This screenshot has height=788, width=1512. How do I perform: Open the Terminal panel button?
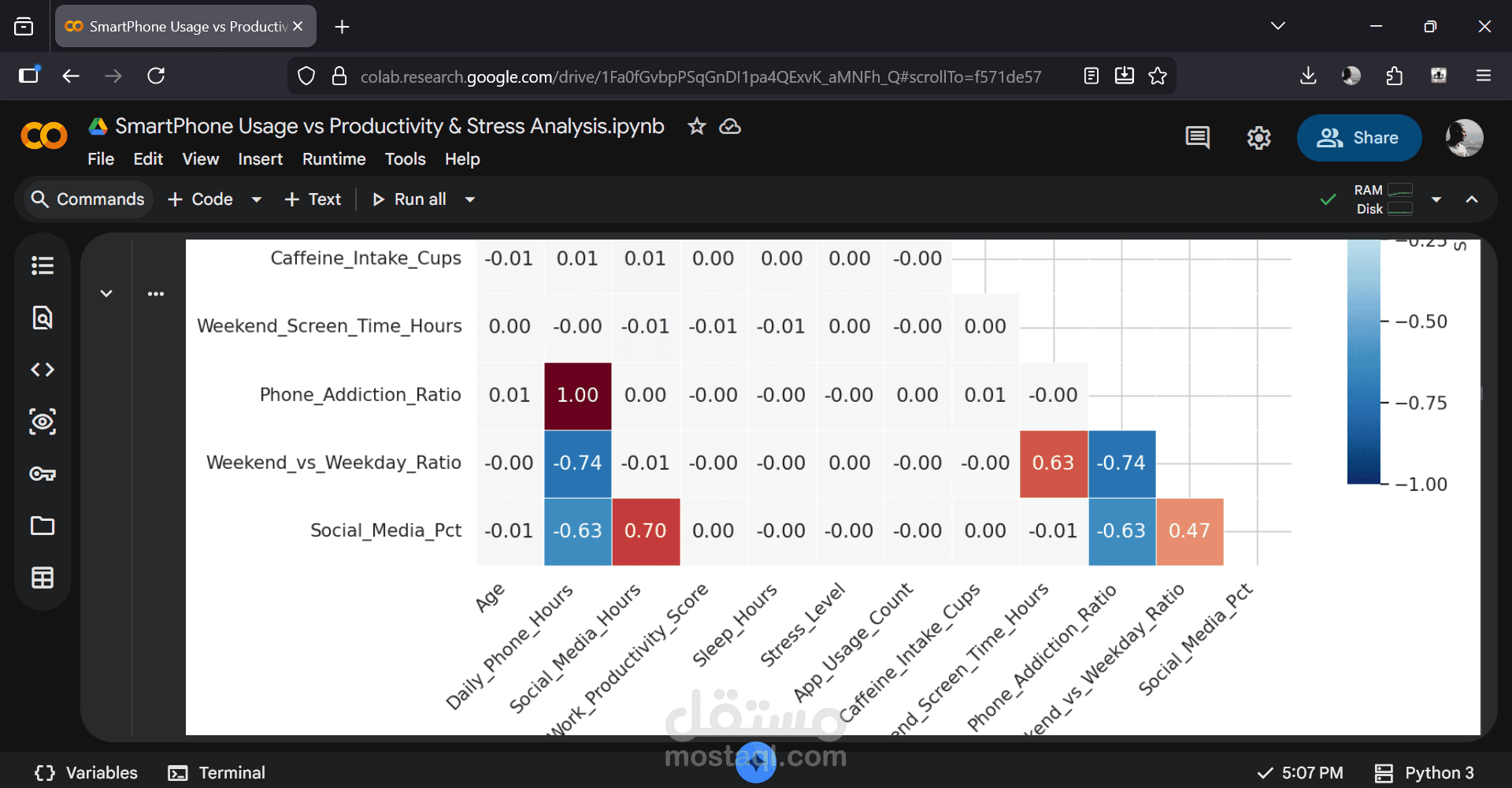(x=217, y=772)
